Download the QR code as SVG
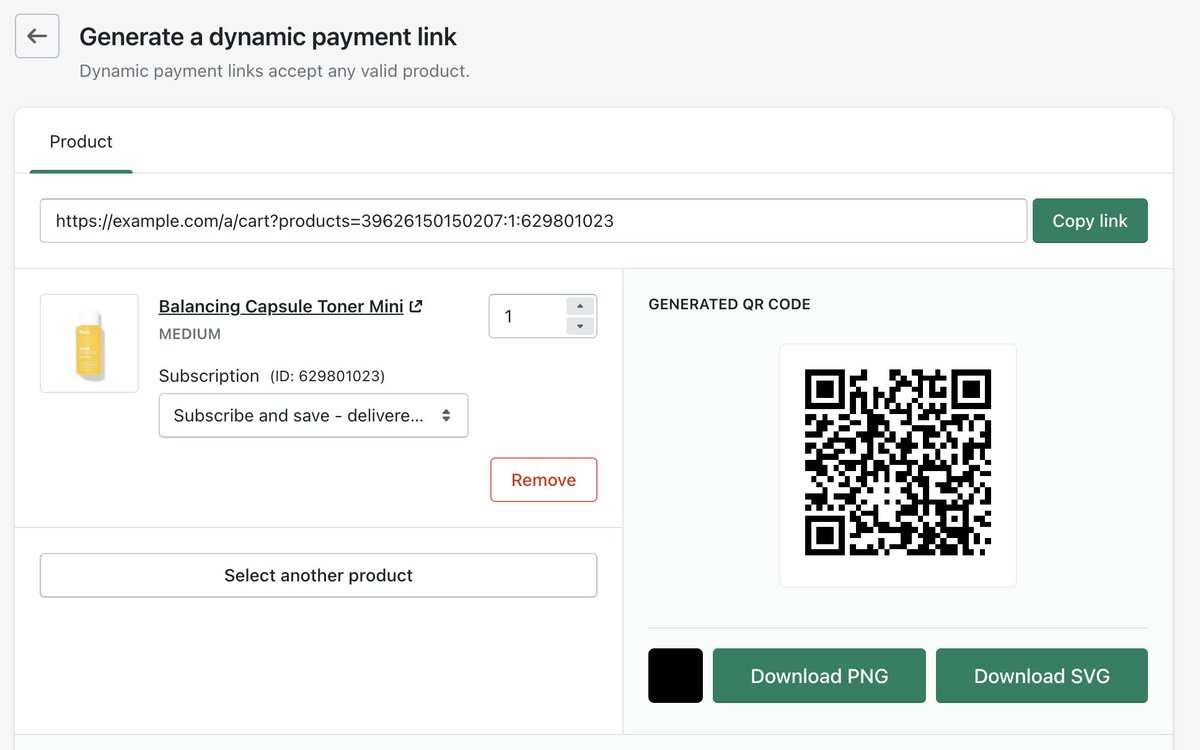Screen dimensions: 1200x750 (1042, 676)
